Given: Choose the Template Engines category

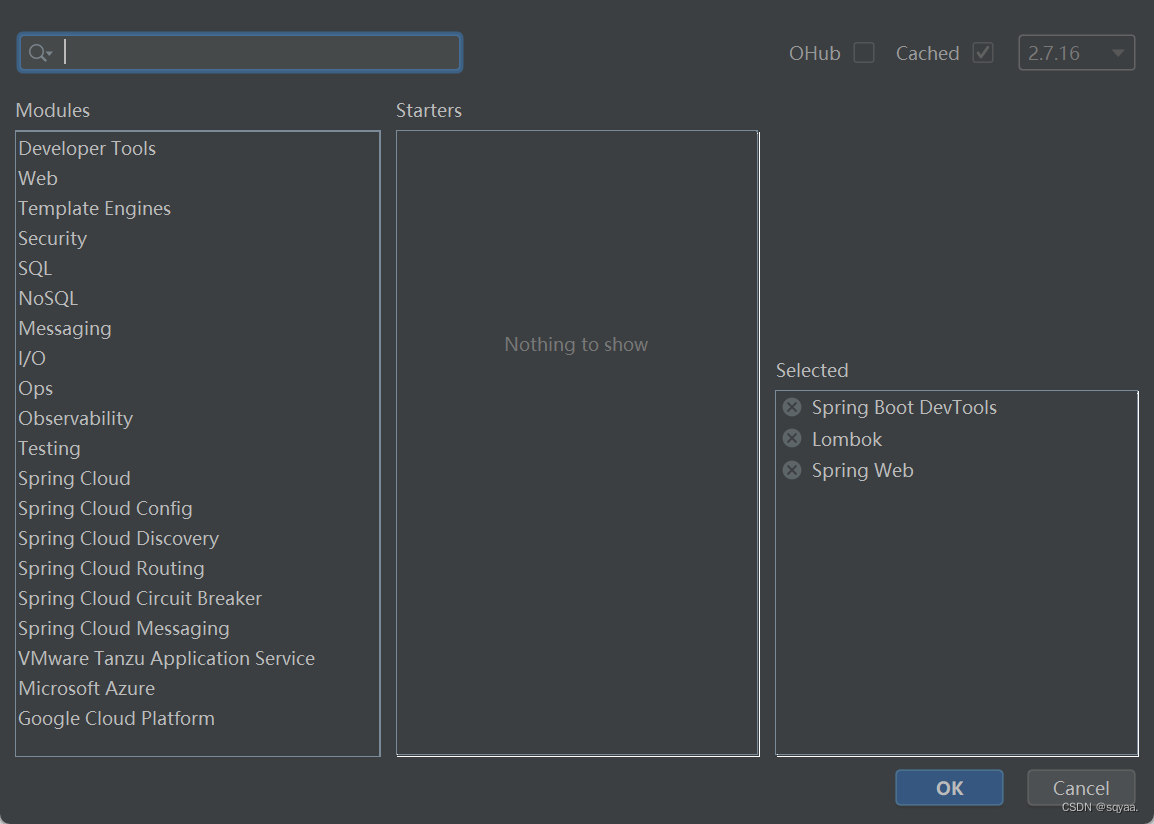Looking at the screenshot, I should click(x=94, y=208).
